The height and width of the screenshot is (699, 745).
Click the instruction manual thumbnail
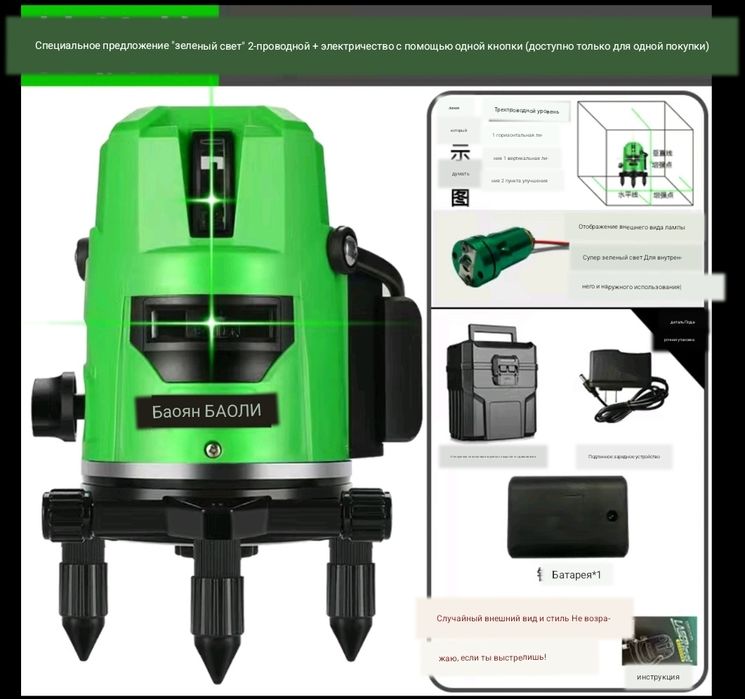click(x=659, y=641)
